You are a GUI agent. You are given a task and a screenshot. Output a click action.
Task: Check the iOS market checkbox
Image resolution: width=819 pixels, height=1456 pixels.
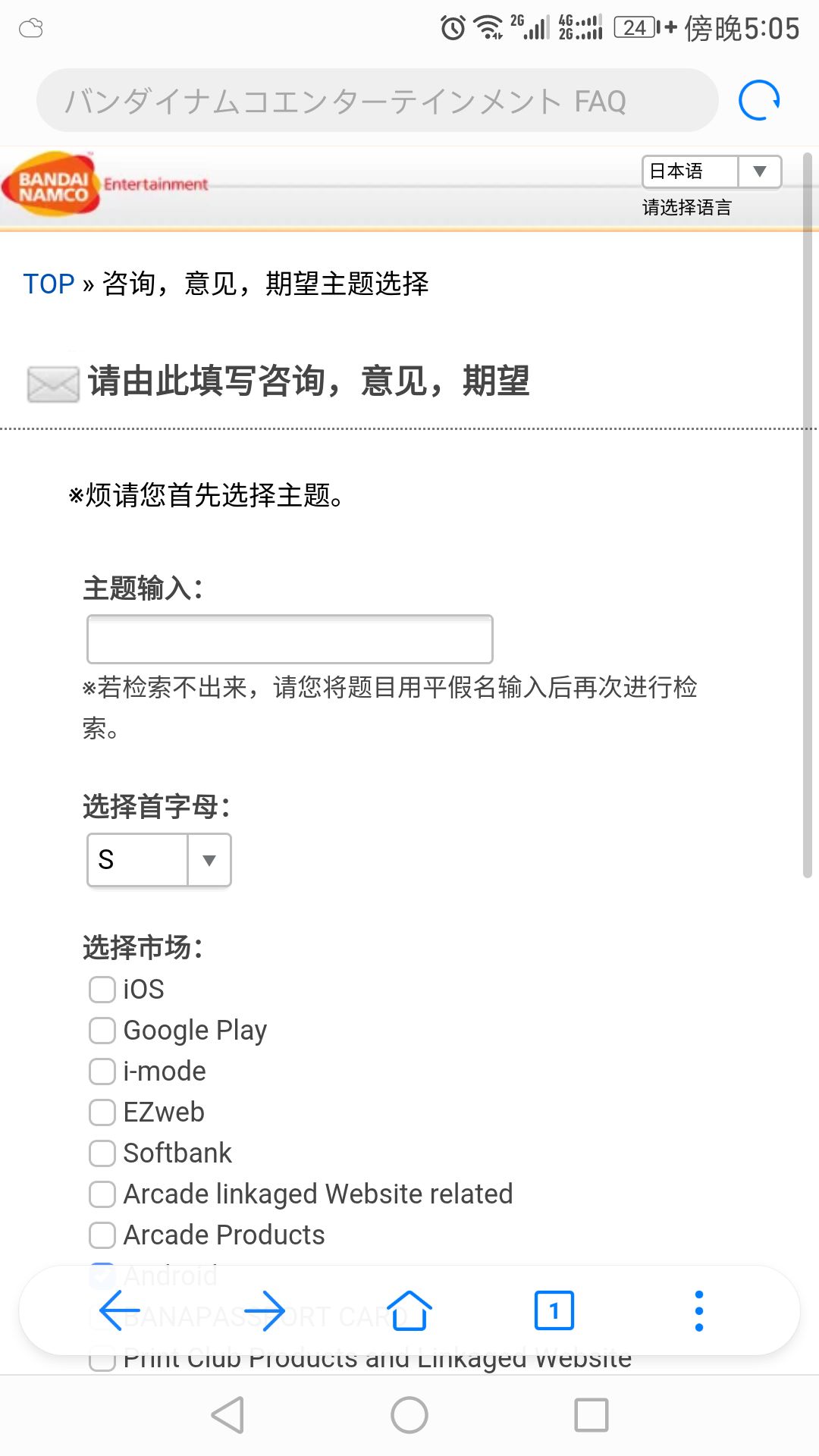pyautogui.click(x=102, y=990)
